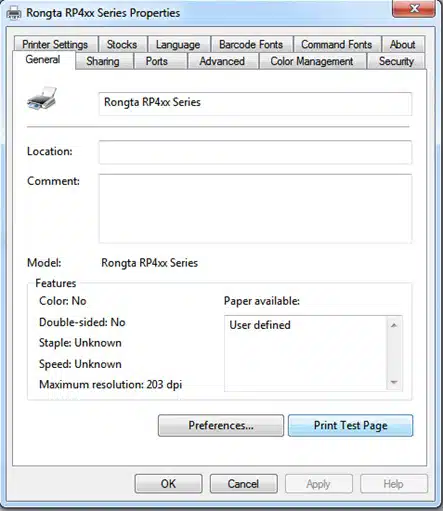Click the Apply button
443x511 pixels.
pos(319,484)
